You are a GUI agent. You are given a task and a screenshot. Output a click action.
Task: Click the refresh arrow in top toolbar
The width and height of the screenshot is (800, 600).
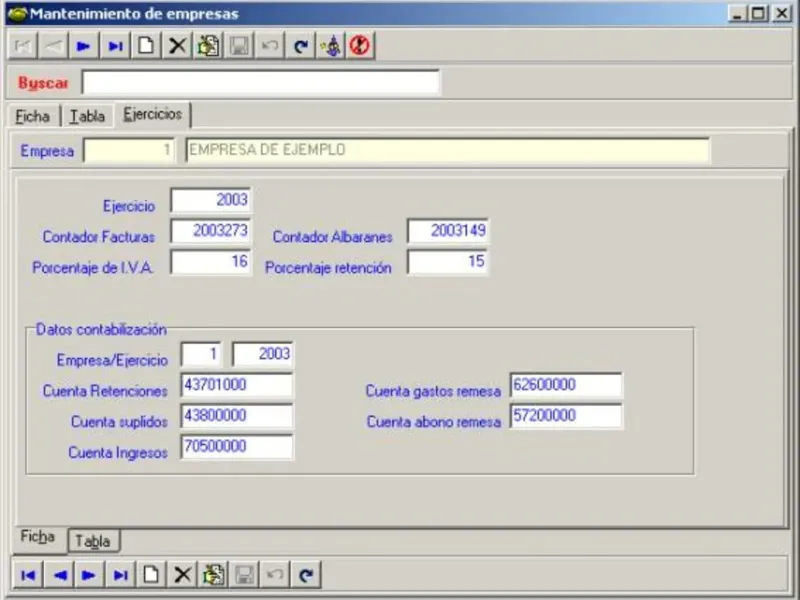click(301, 46)
